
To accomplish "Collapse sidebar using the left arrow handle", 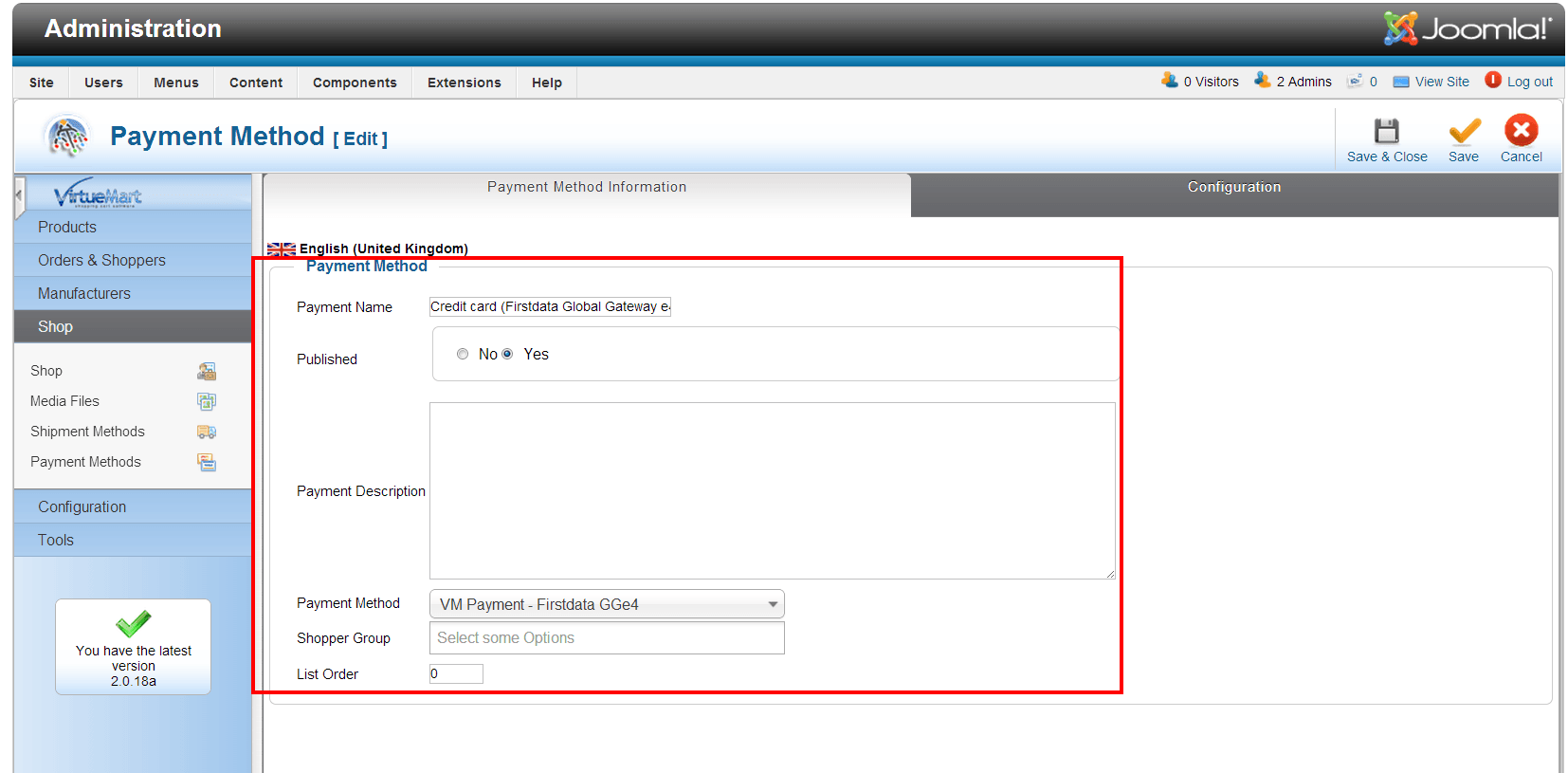I will 19,196.
